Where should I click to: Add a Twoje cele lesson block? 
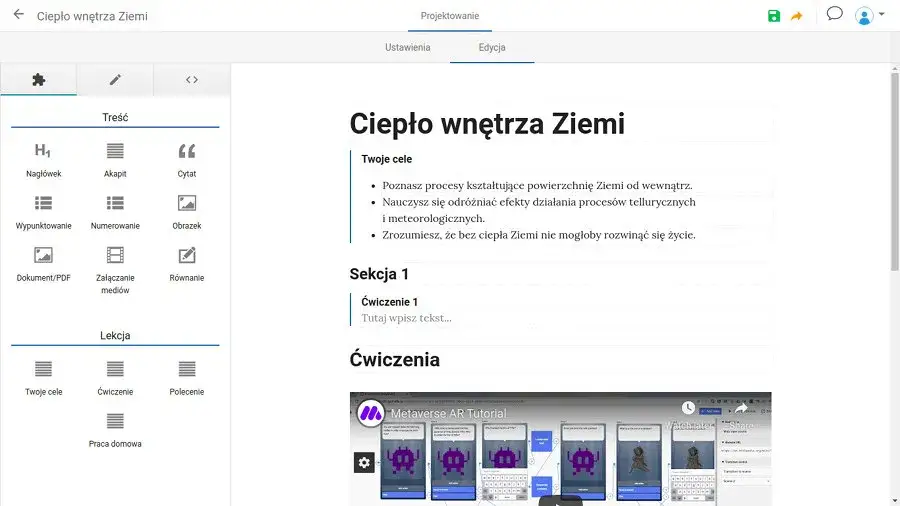(43, 377)
